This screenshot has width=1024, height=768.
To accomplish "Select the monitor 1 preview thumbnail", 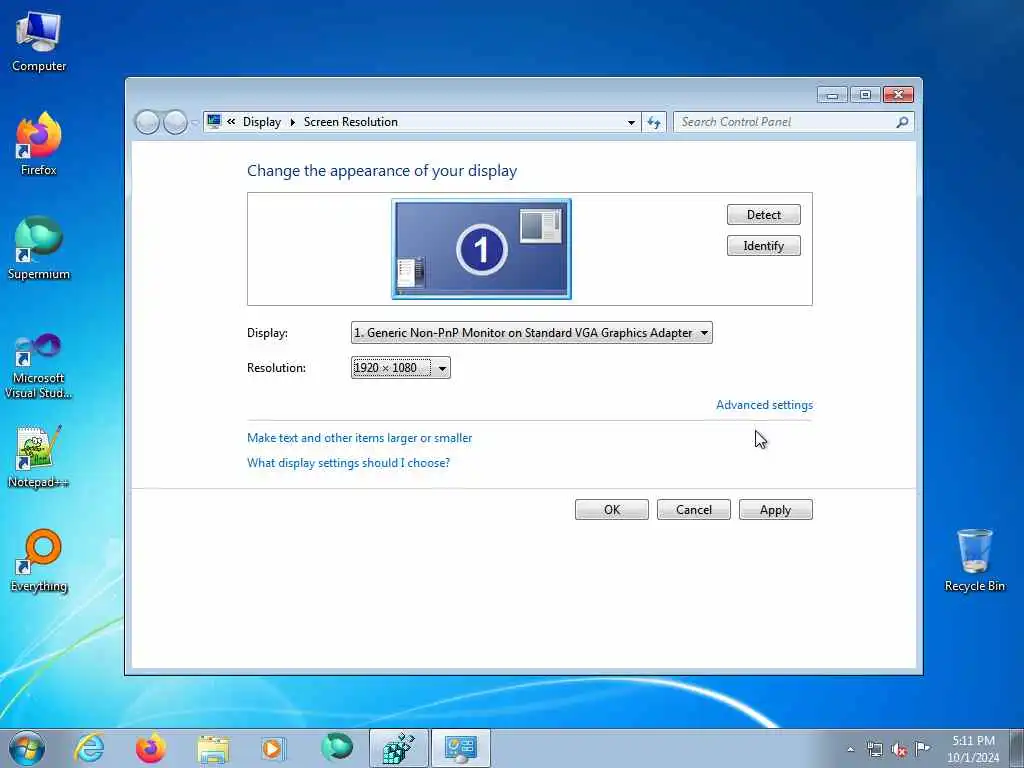I will click(x=481, y=249).
